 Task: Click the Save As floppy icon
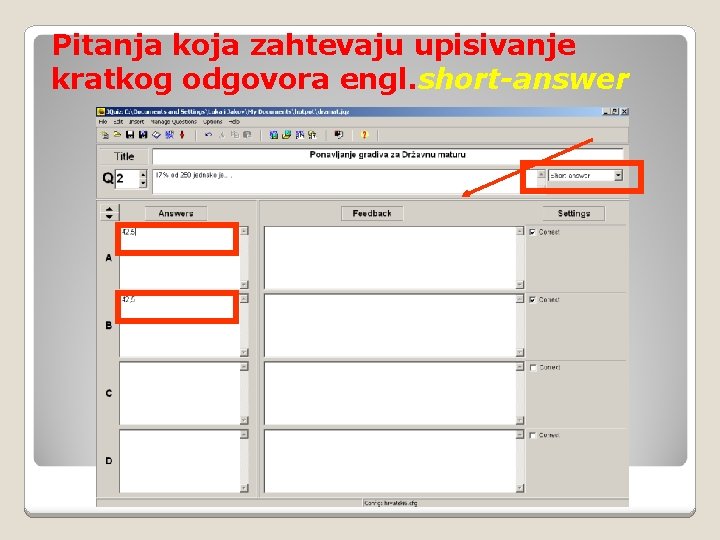pos(143,135)
